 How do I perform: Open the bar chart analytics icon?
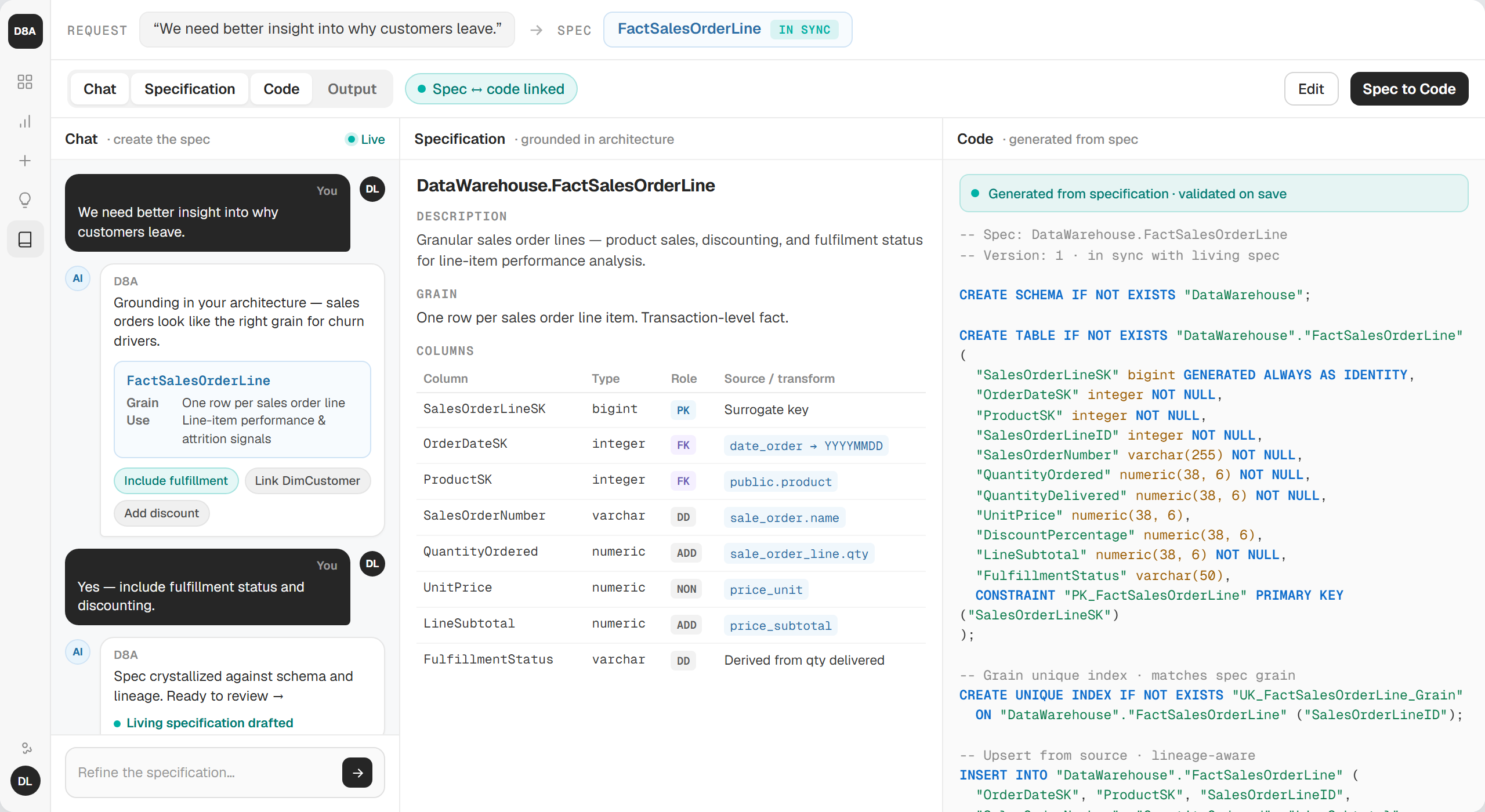[25, 121]
